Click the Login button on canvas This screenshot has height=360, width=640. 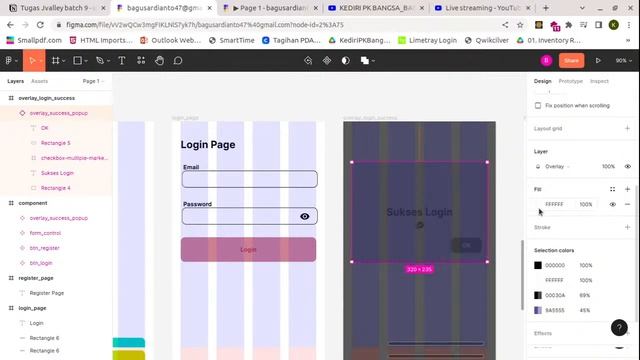[x=248, y=249]
